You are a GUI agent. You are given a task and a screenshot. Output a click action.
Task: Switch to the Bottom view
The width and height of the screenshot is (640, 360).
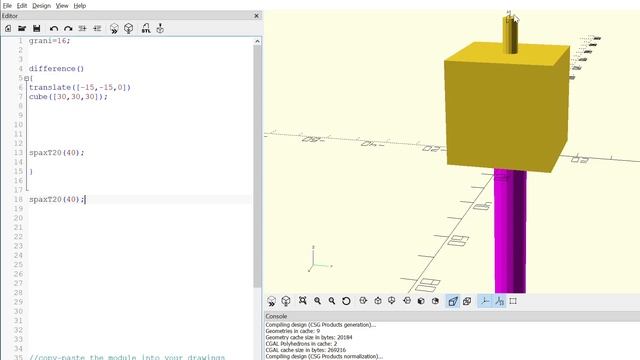pos(392,301)
